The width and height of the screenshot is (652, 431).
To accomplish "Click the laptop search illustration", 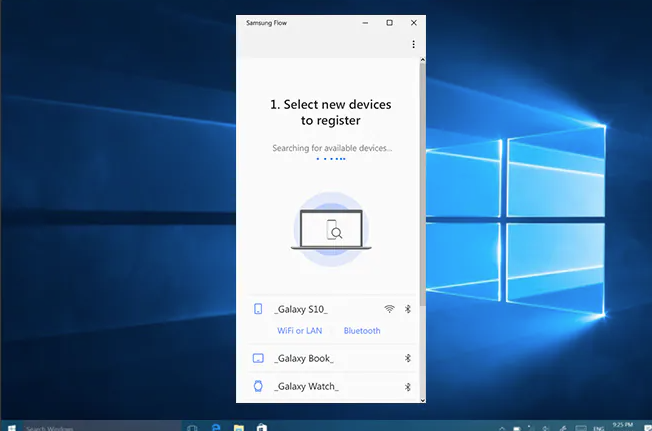I will (330, 228).
